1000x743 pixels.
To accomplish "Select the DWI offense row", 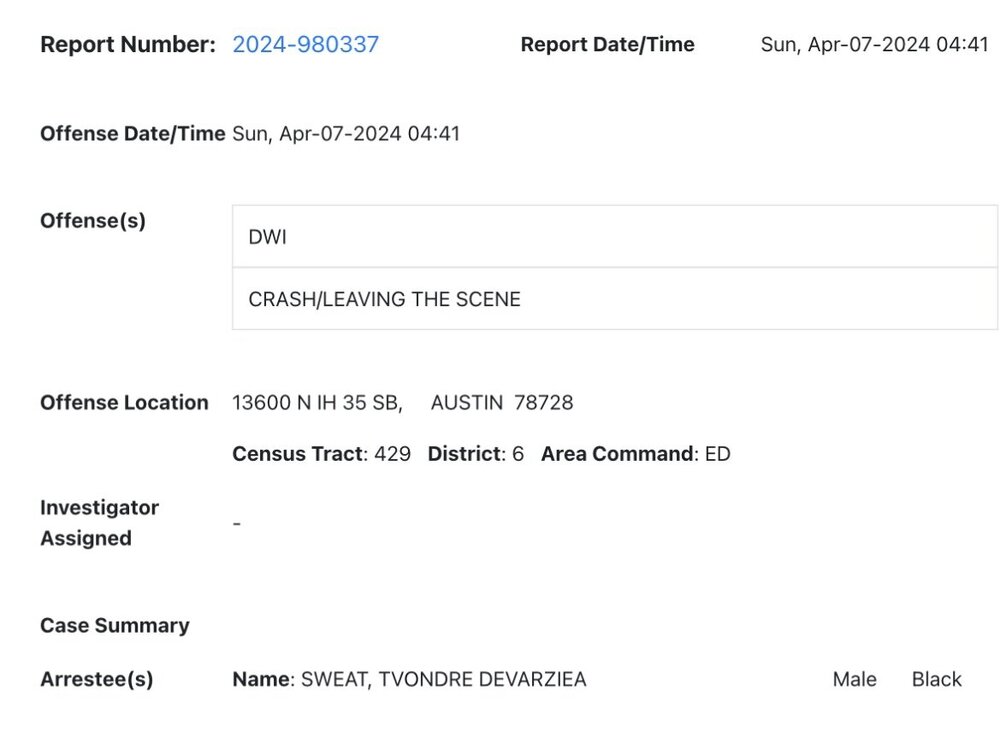I will coord(614,237).
